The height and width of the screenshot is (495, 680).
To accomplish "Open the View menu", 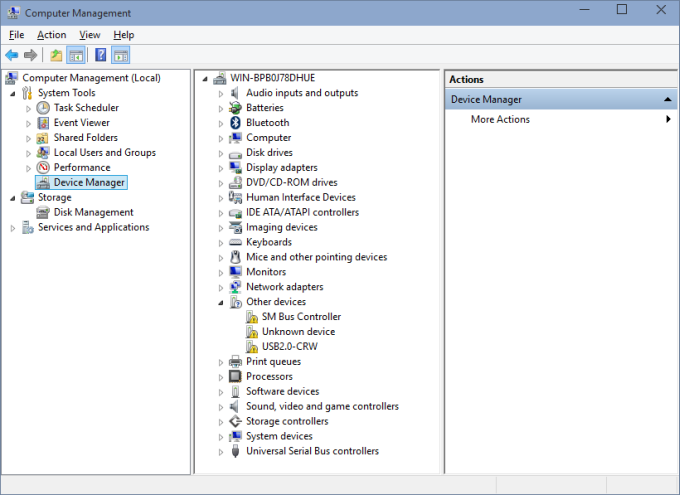I will 90,35.
